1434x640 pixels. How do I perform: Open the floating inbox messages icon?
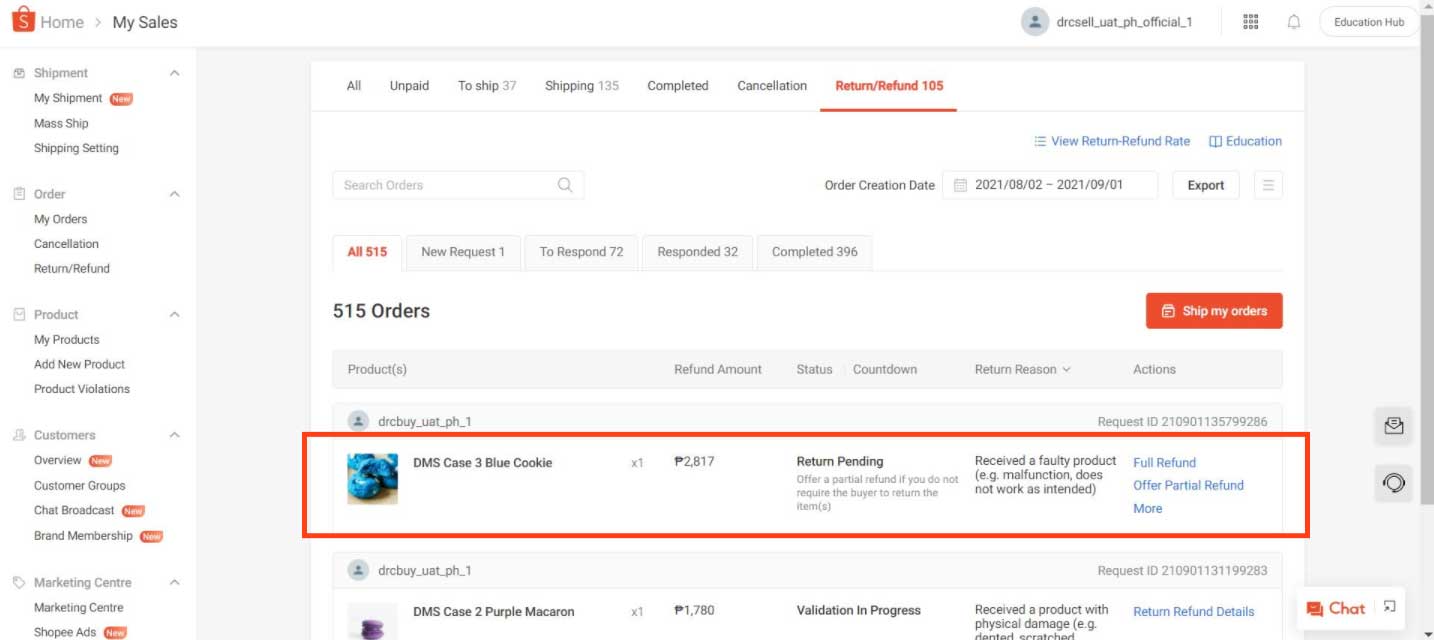pos(1393,427)
